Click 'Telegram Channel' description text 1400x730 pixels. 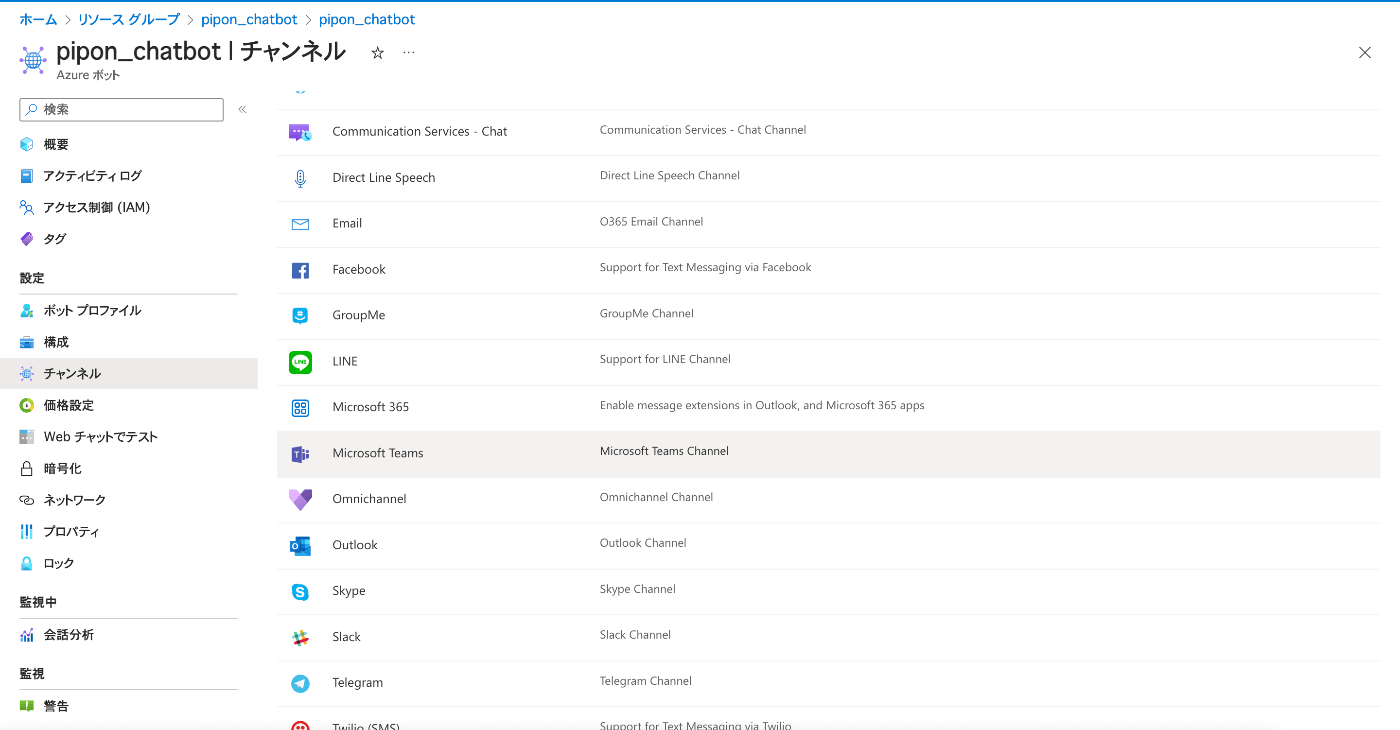coord(646,682)
